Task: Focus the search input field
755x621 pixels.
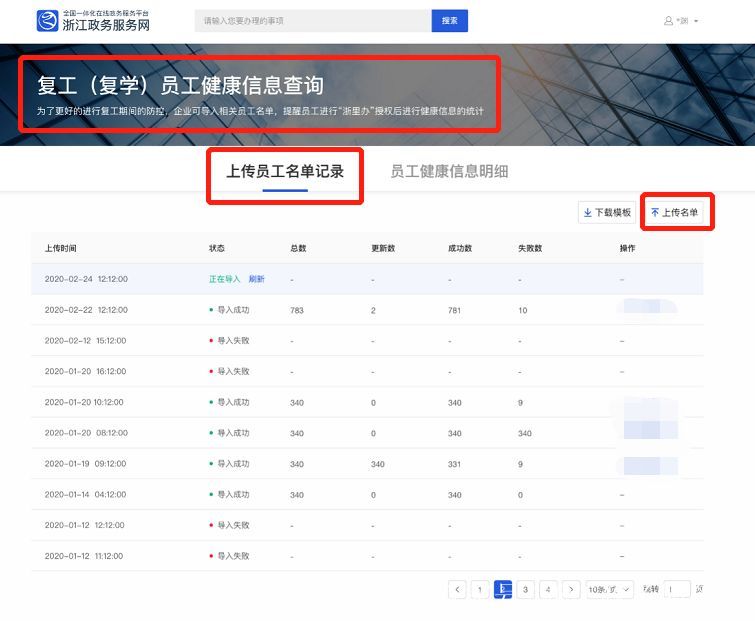Action: [313, 21]
